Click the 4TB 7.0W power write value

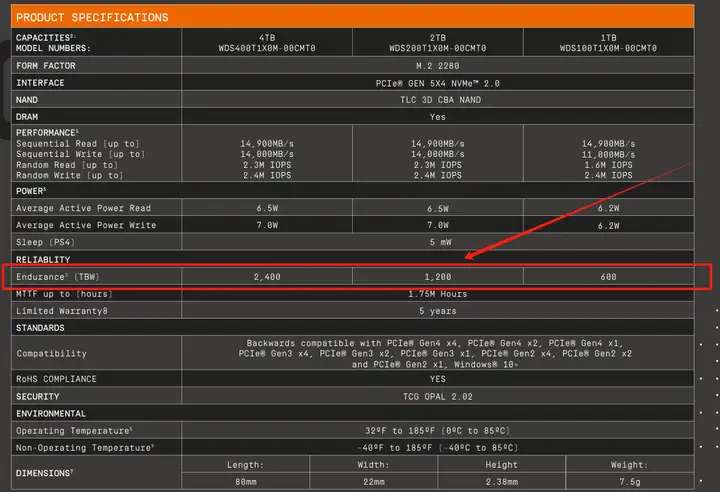[x=267, y=225]
